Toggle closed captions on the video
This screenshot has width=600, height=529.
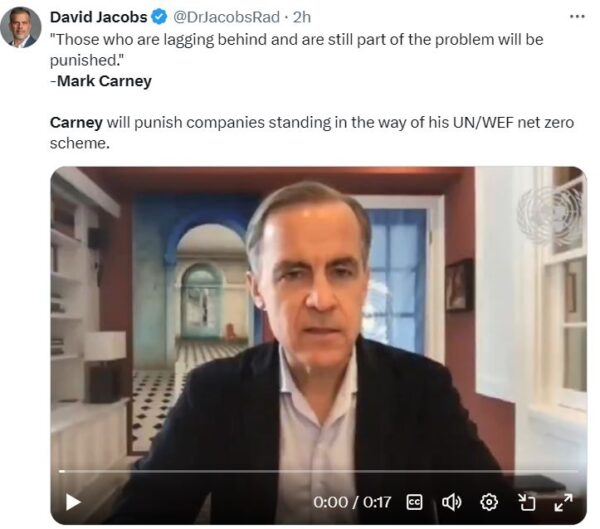(414, 502)
